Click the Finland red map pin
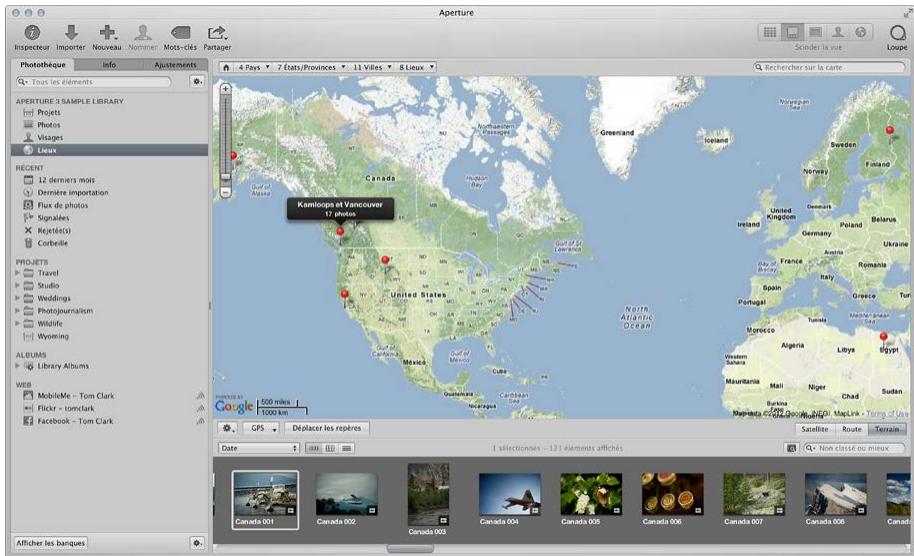The width and height of the screenshot is (914, 556). pyautogui.click(x=890, y=131)
